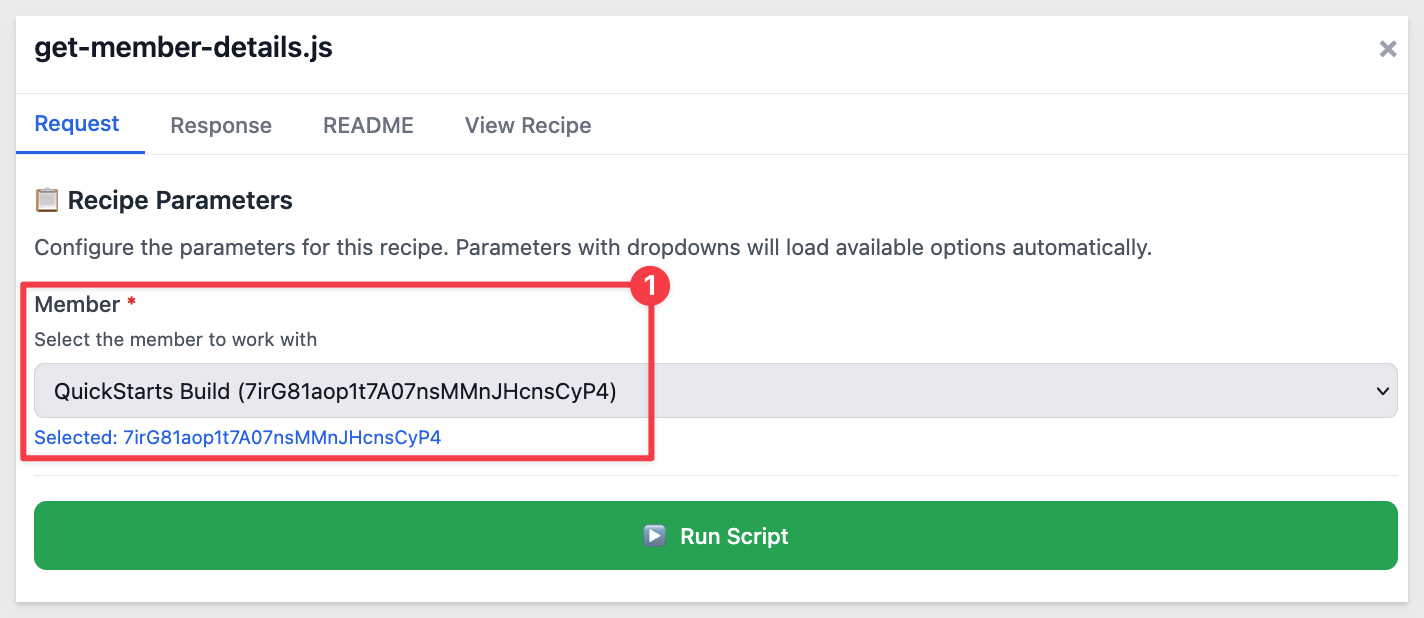Expand the Member dropdown chevron arrow
Image resolution: width=1424 pixels, height=618 pixels.
tap(1383, 391)
